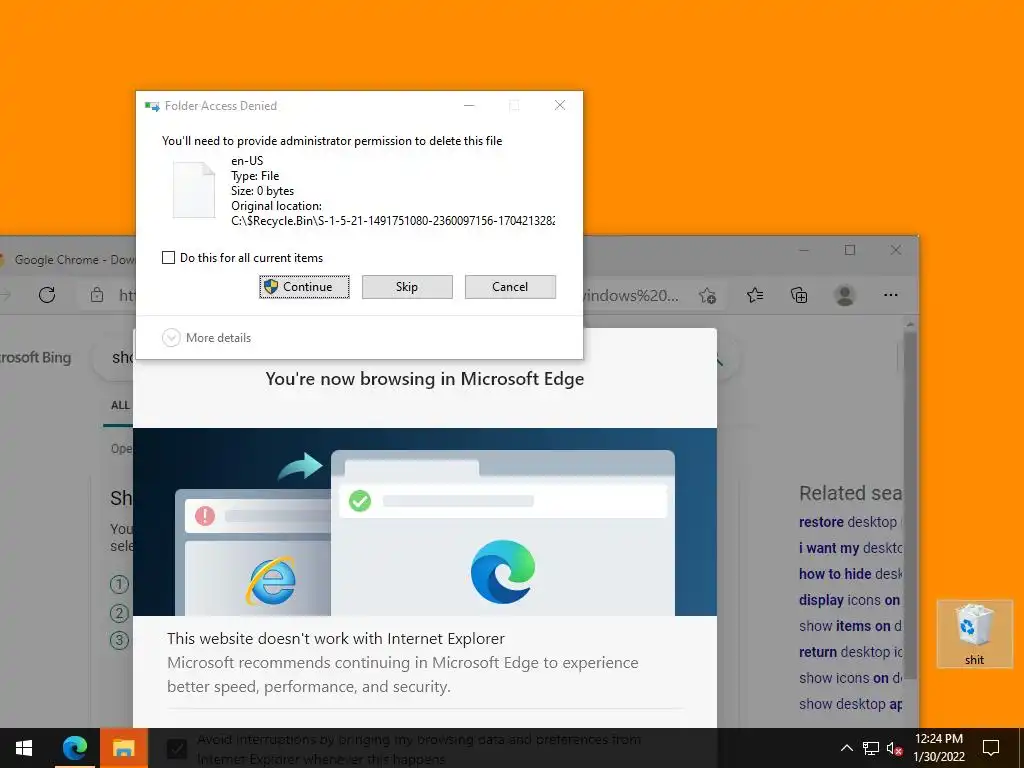Click the network tray icon

[x=871, y=748]
